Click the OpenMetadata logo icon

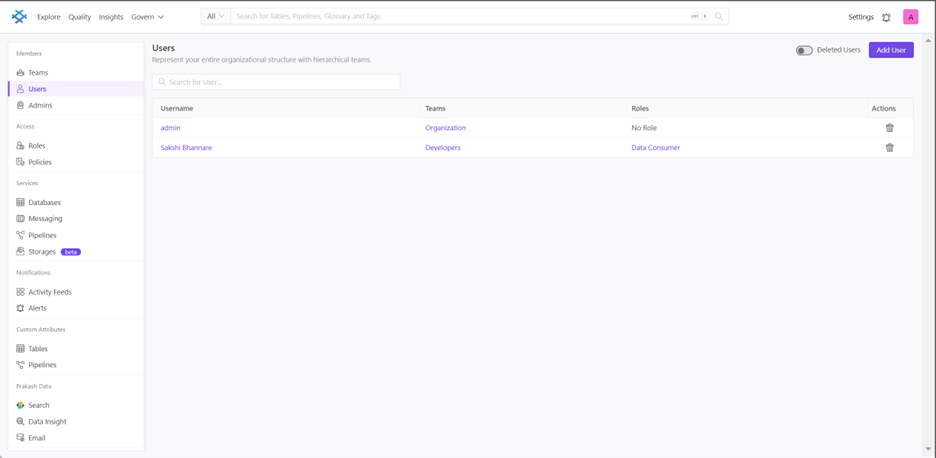[x=19, y=17]
